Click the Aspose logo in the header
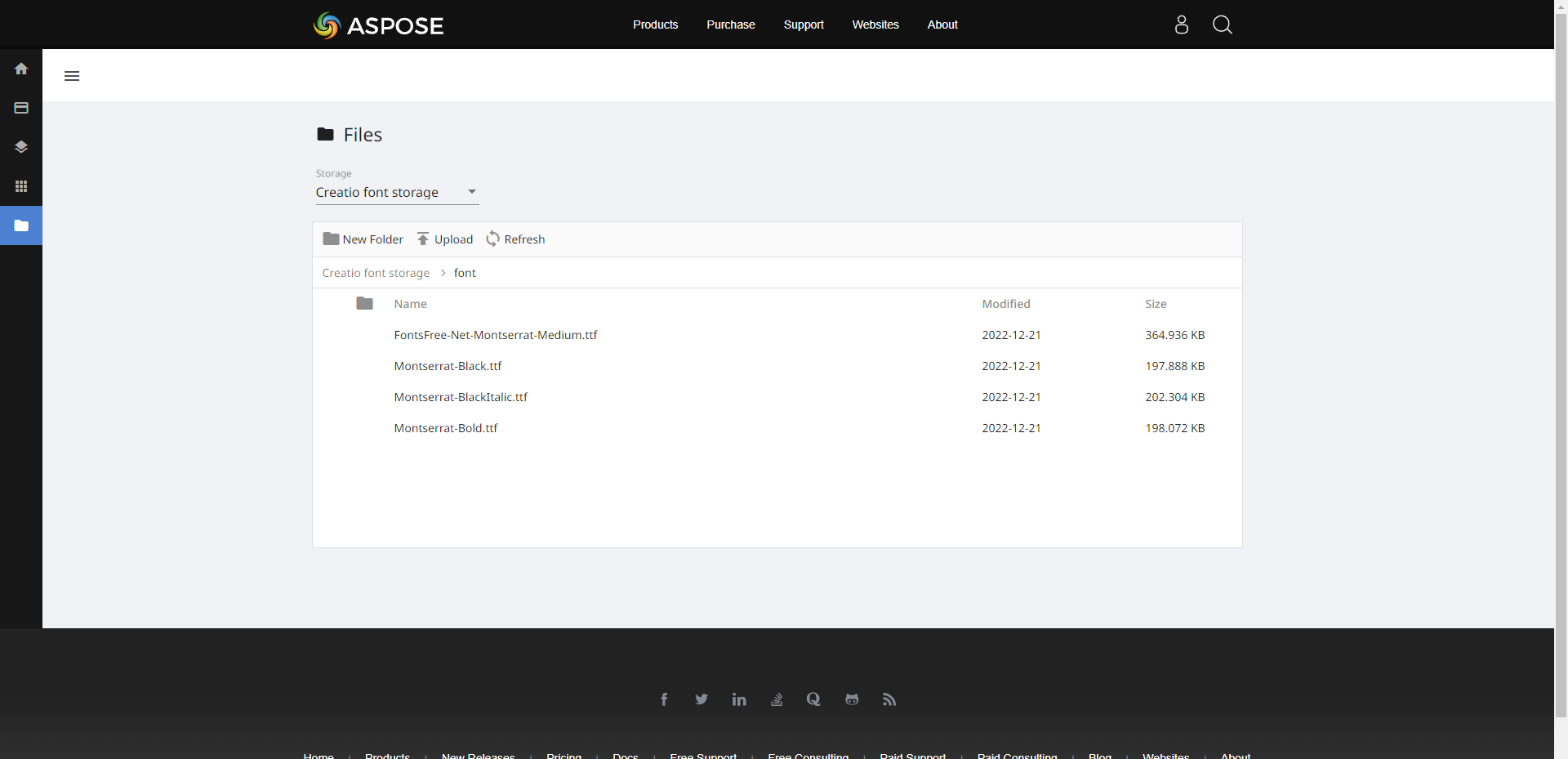 pos(378,25)
